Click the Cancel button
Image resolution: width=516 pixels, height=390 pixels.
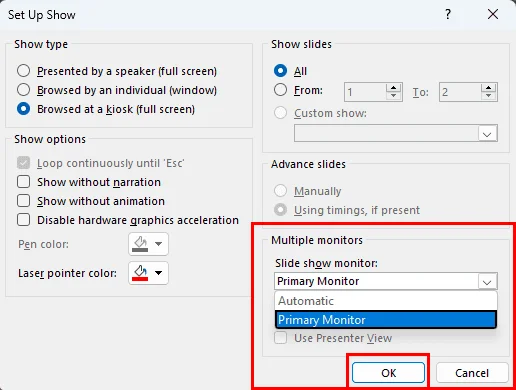pos(472,373)
